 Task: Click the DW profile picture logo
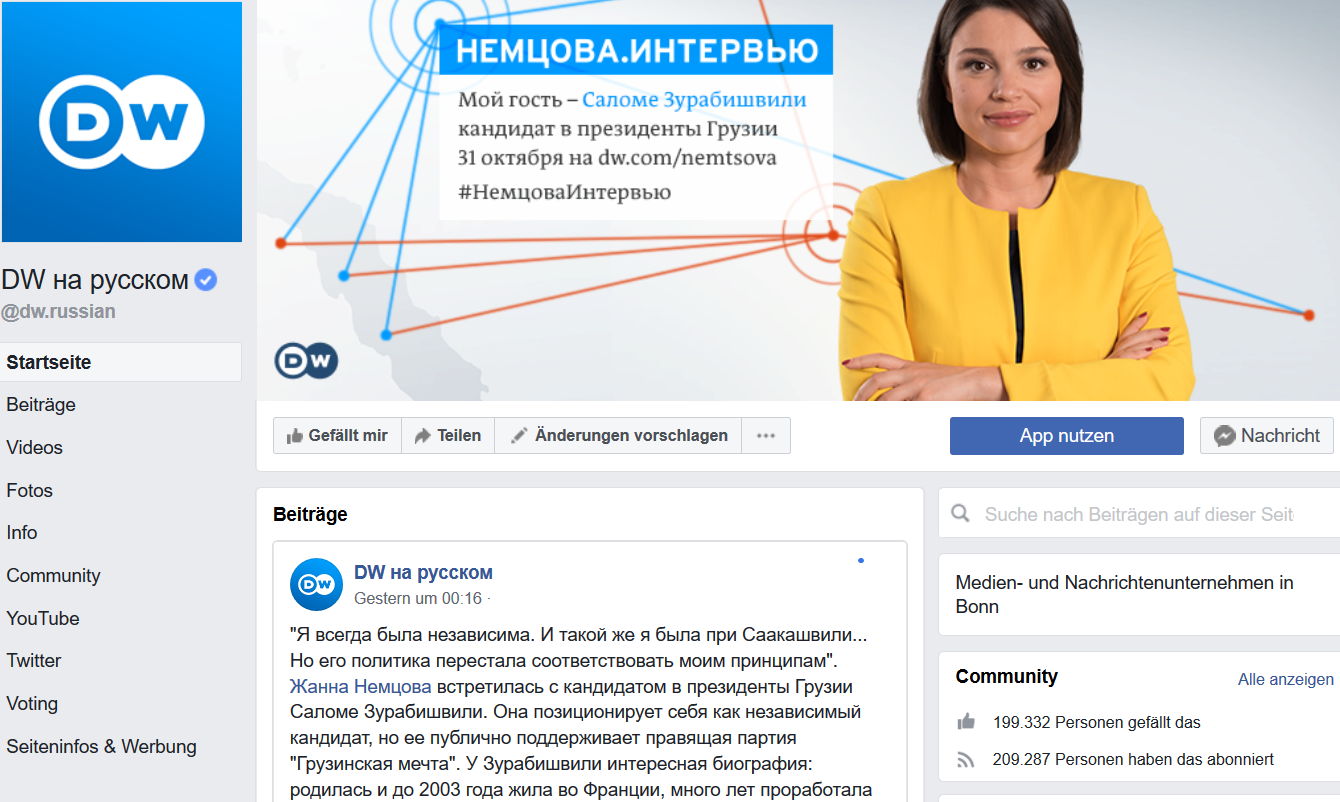point(121,122)
